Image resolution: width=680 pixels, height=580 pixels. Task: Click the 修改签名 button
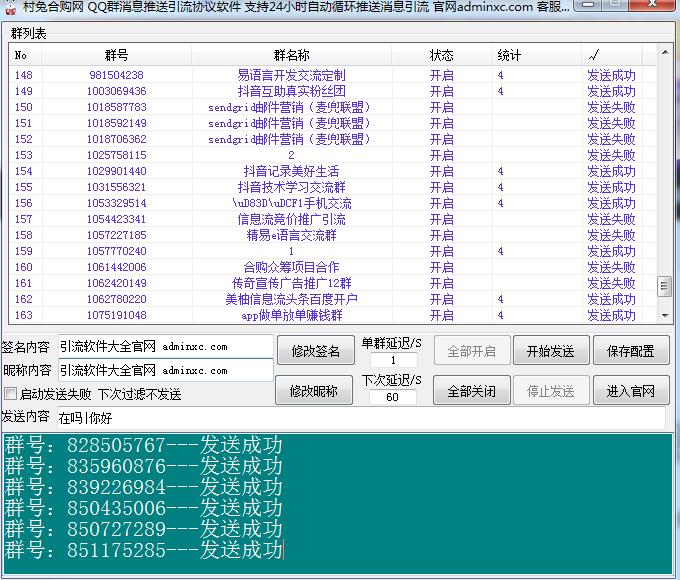pos(315,350)
